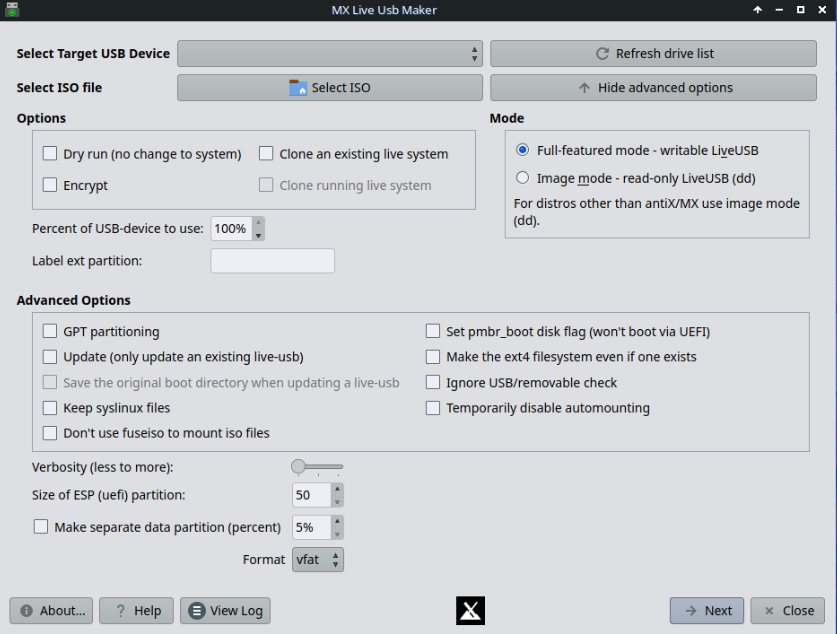
Task: Click the Label ext partition text field
Action: click(272, 260)
